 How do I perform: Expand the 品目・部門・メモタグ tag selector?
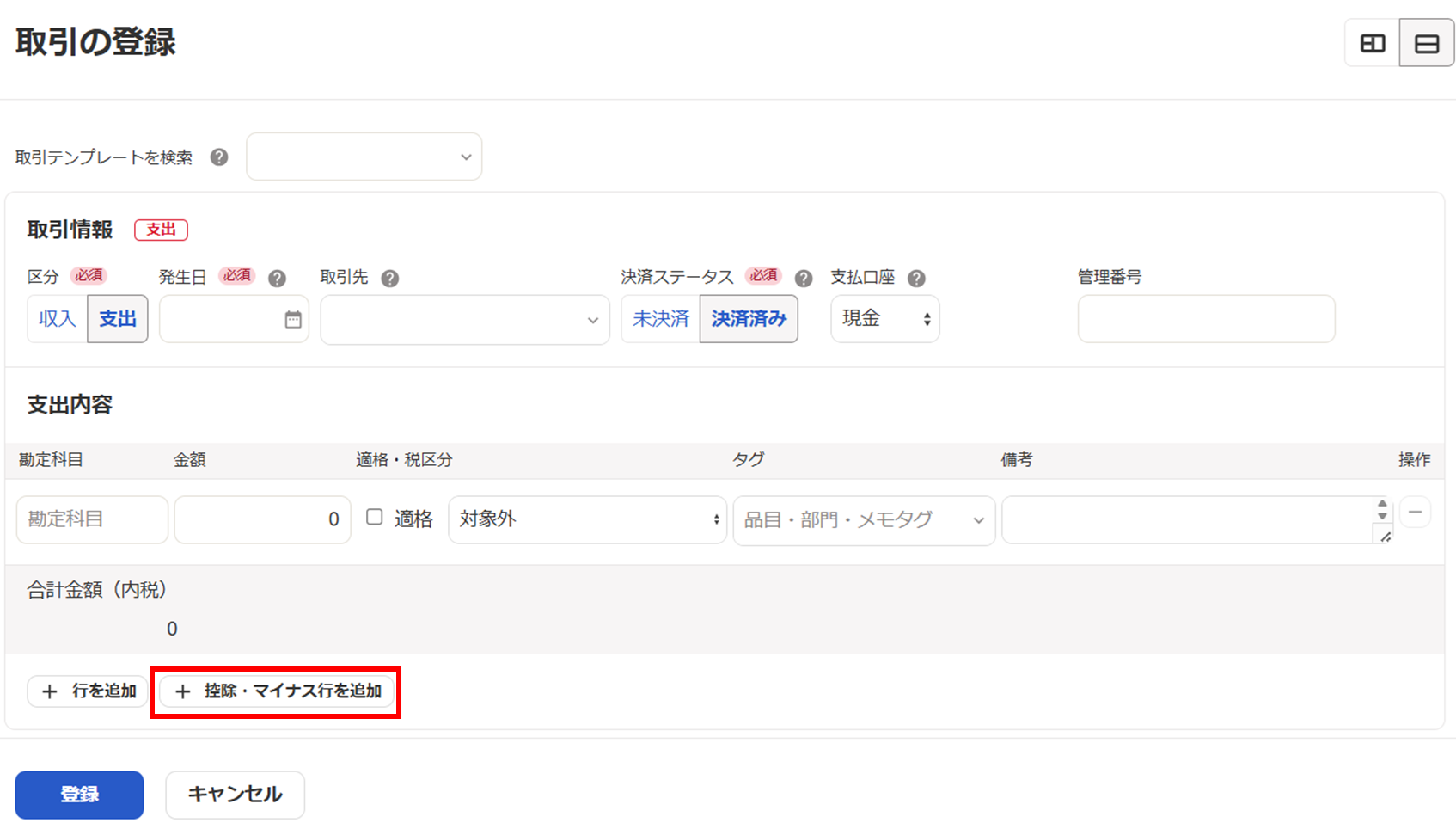pyautogui.click(x=863, y=520)
